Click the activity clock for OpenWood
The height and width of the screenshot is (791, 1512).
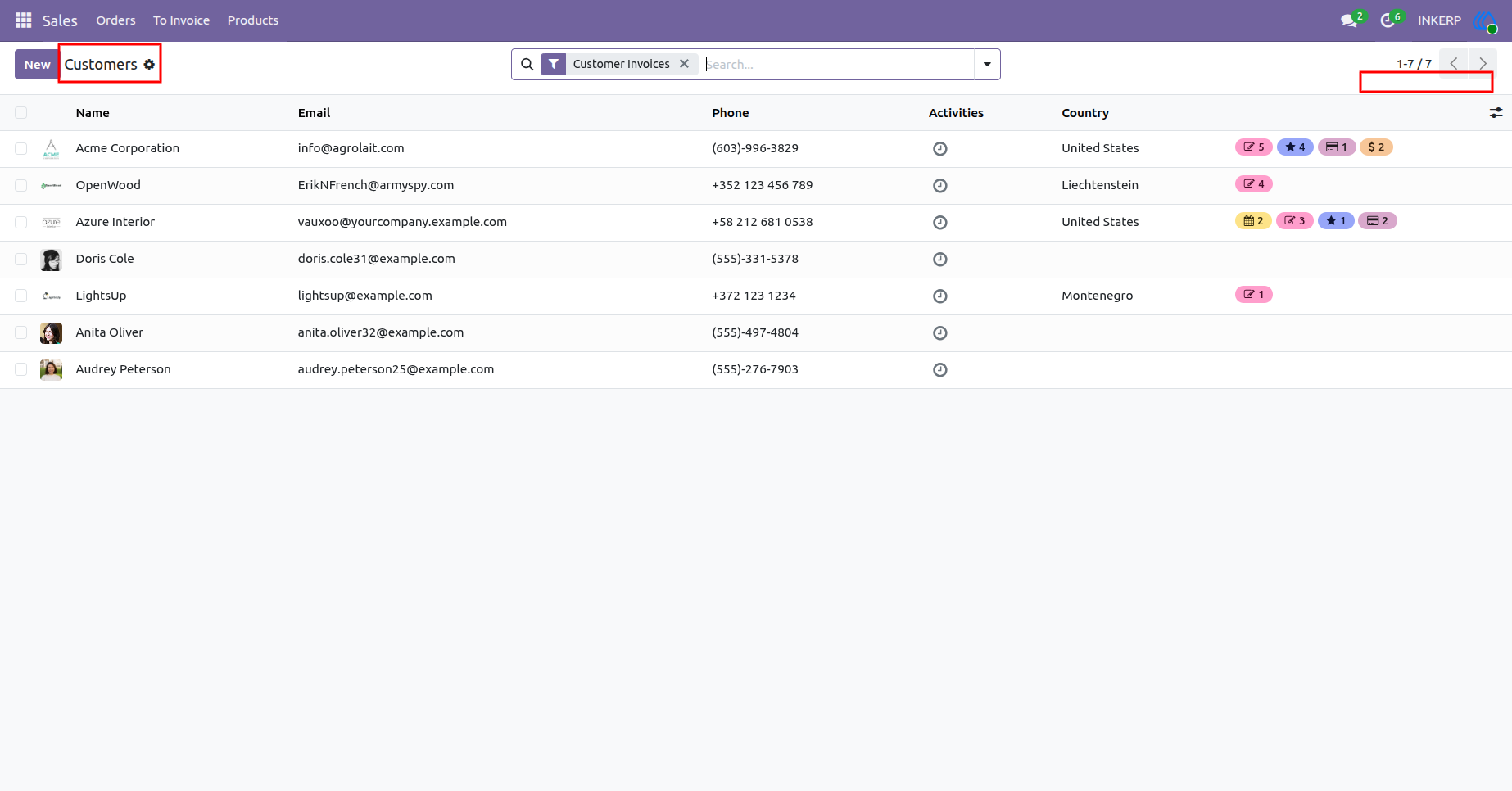point(940,185)
